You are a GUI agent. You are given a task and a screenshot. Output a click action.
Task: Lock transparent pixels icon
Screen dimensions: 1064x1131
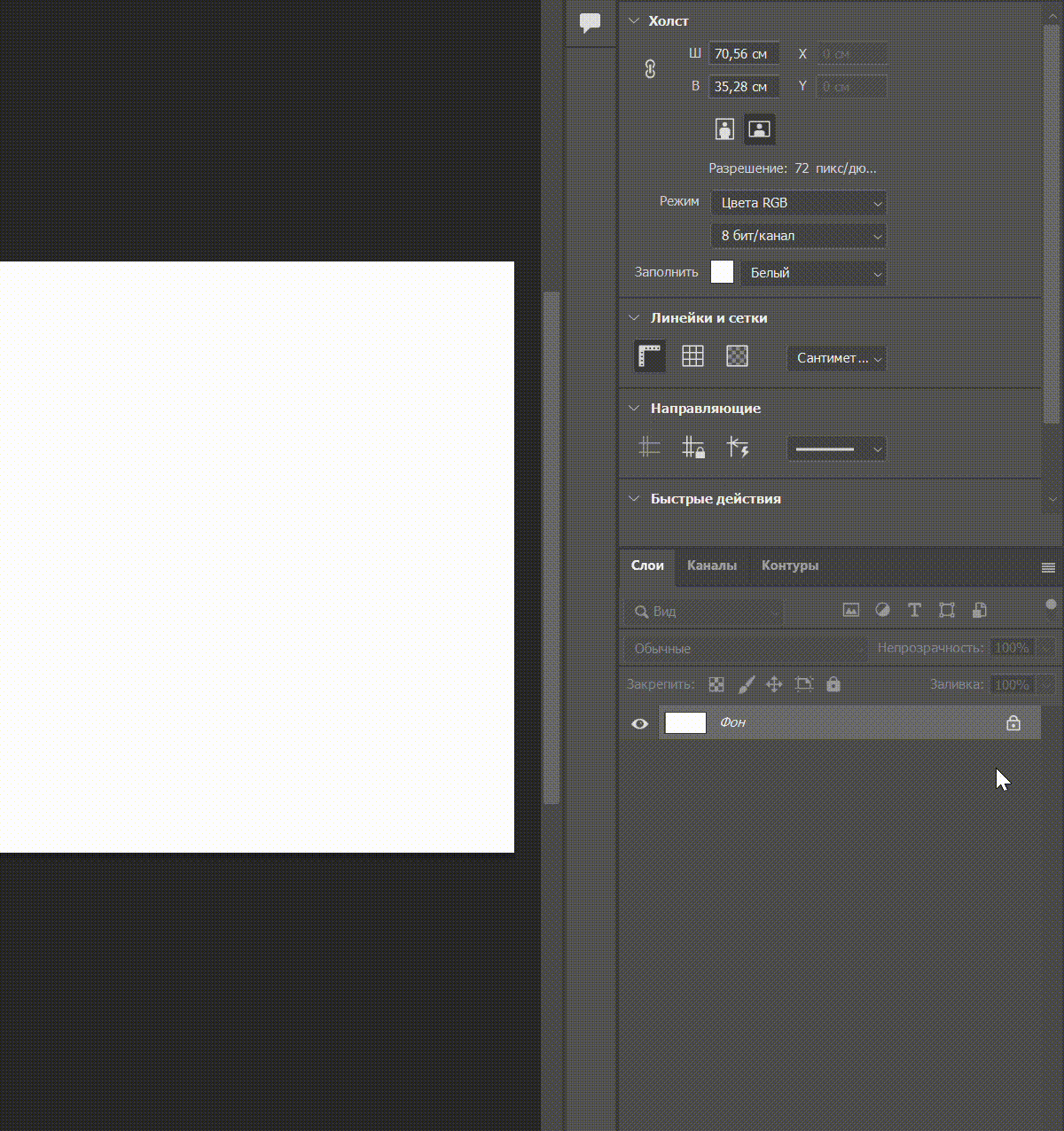[716, 684]
